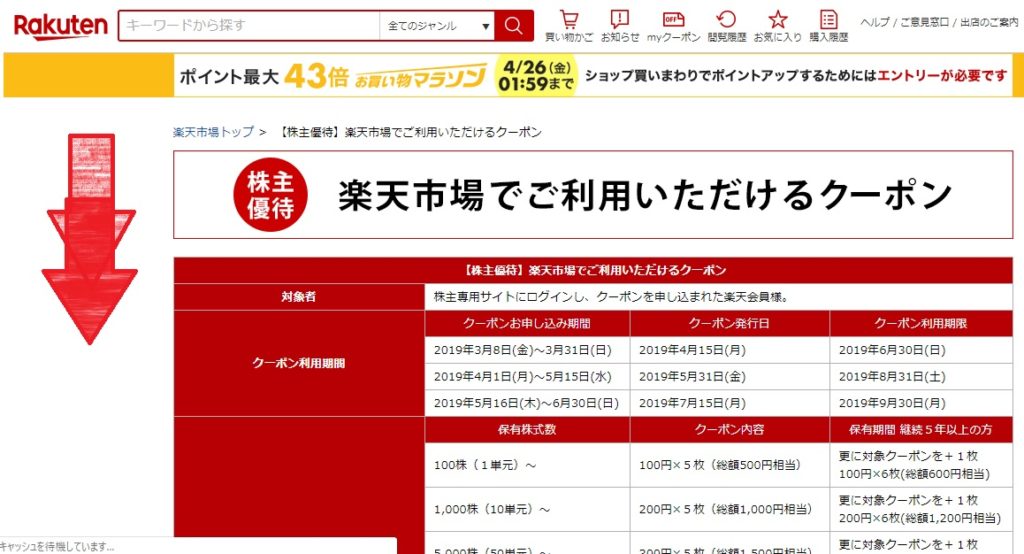Viewport: 1024px width, 554px height.
Task: Click the page title 楽天市場でご利用いただけるクーポン
Action: click(645, 195)
